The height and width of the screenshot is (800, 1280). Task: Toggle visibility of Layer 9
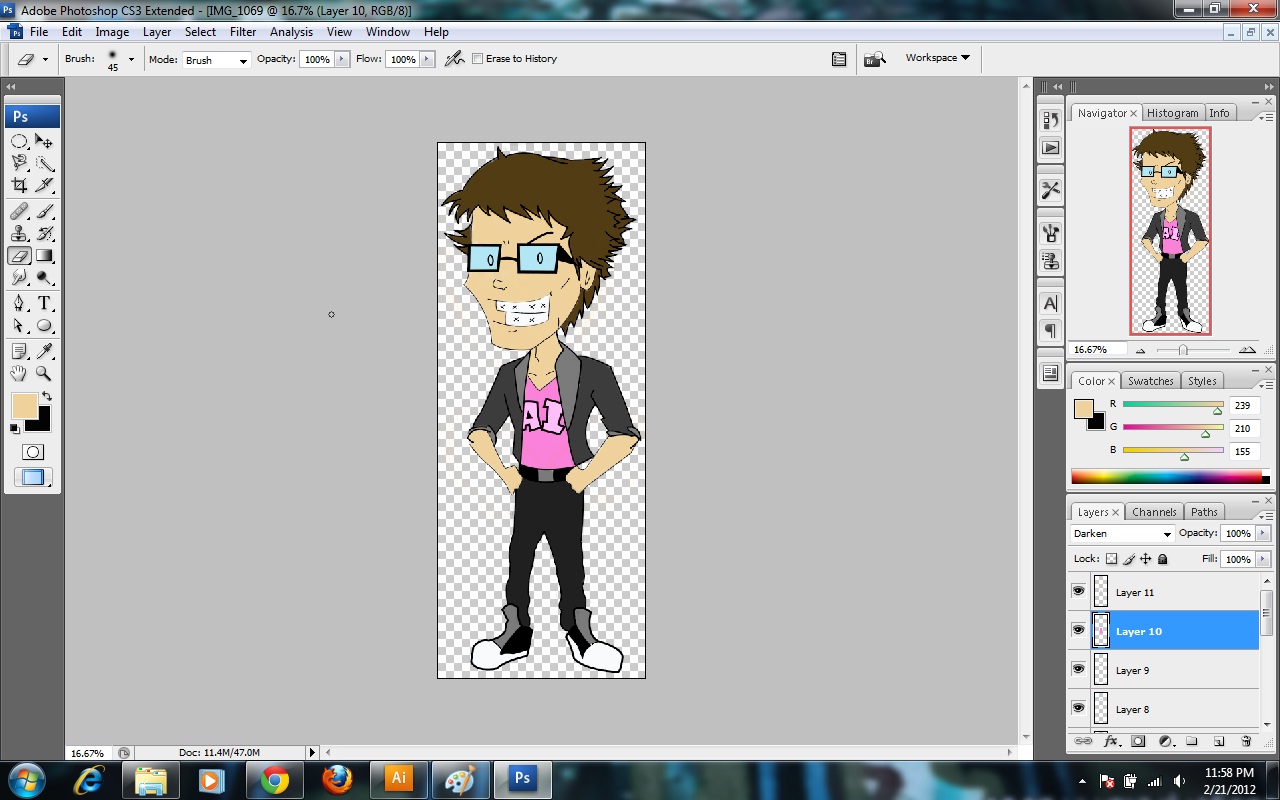(x=1078, y=669)
